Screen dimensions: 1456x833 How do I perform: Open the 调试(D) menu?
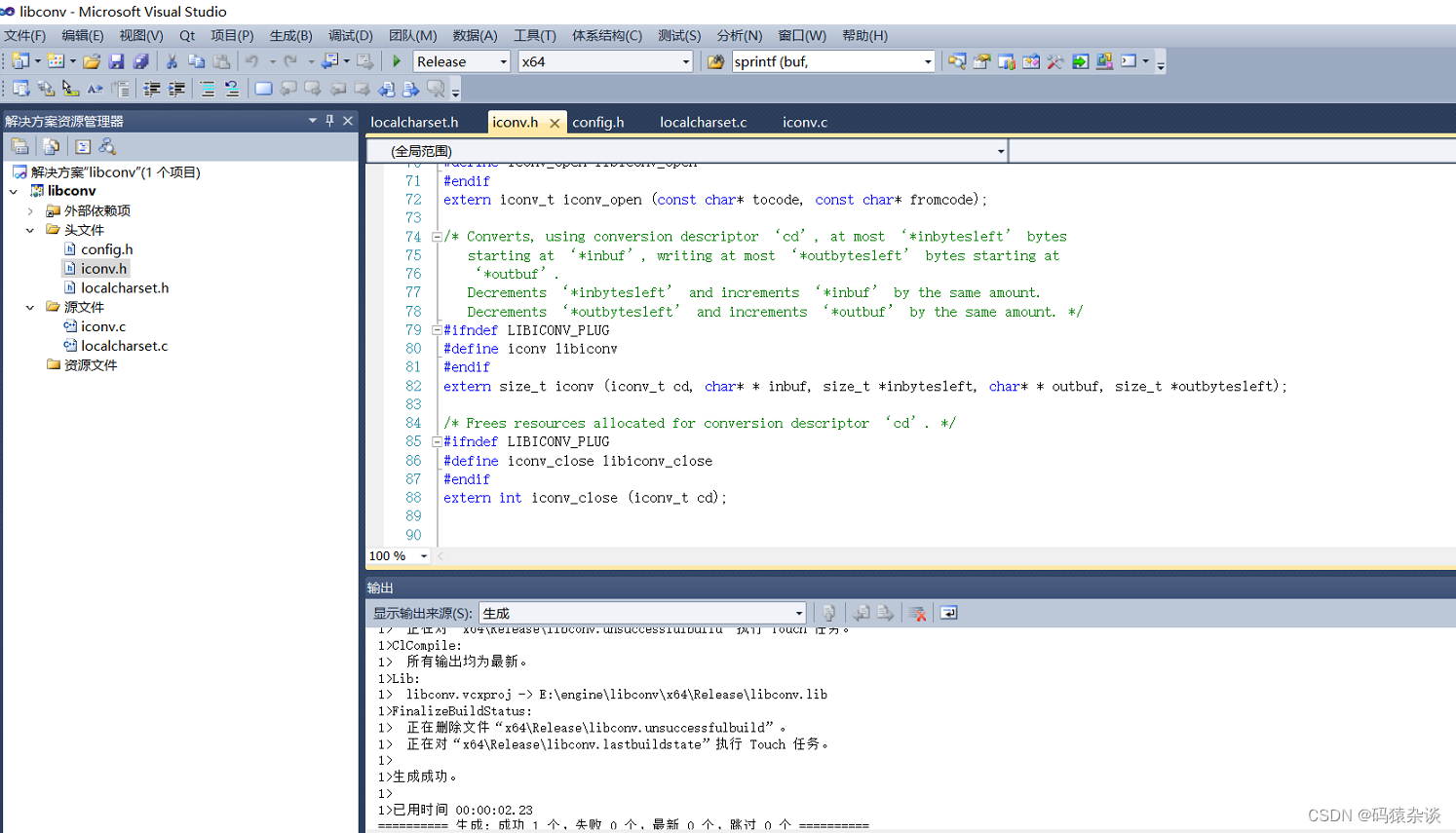[x=350, y=35]
